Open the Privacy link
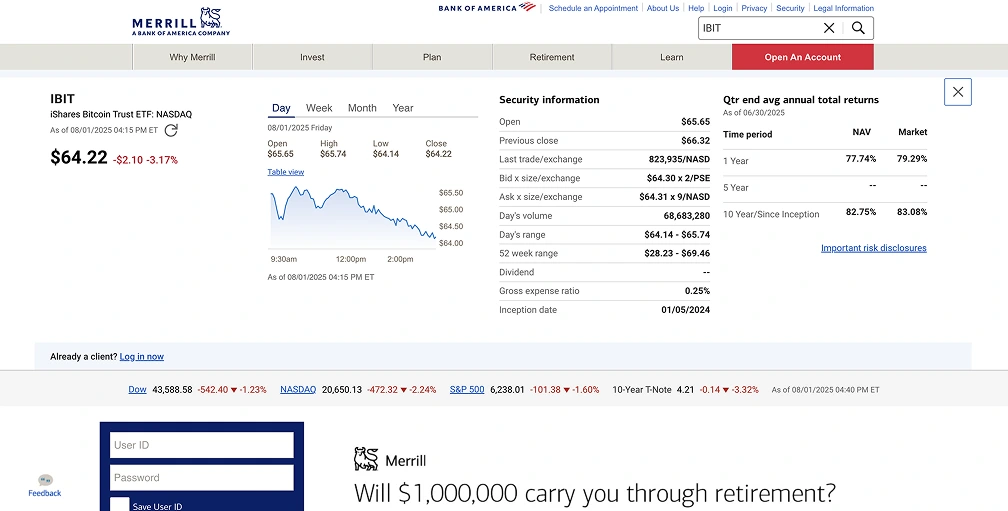 click(x=754, y=8)
